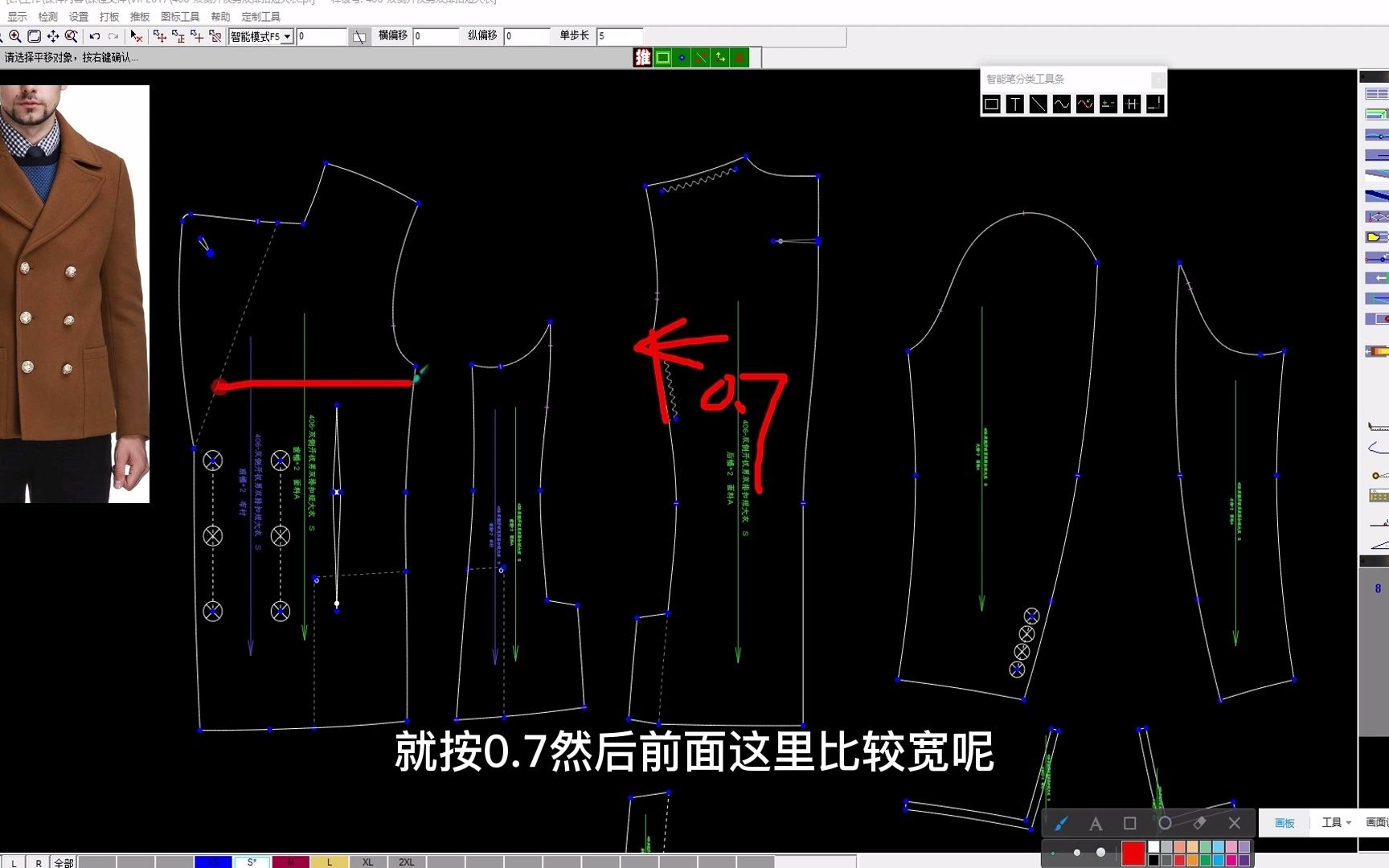Select the square shape in annotation bar
Screen dimensions: 1389x868
point(1129,823)
